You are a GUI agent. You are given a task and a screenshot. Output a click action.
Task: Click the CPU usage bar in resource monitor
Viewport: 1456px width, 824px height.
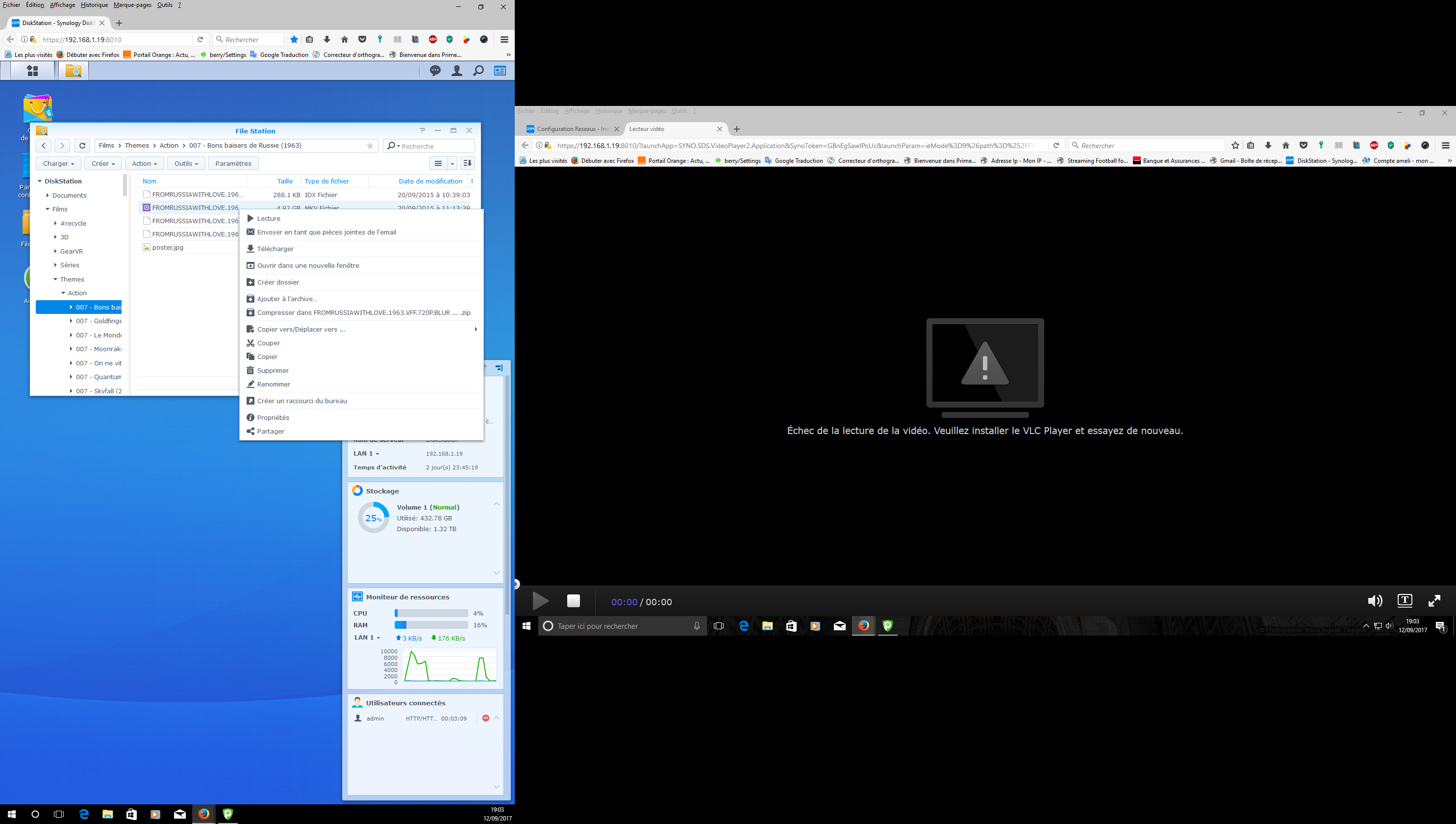430,613
